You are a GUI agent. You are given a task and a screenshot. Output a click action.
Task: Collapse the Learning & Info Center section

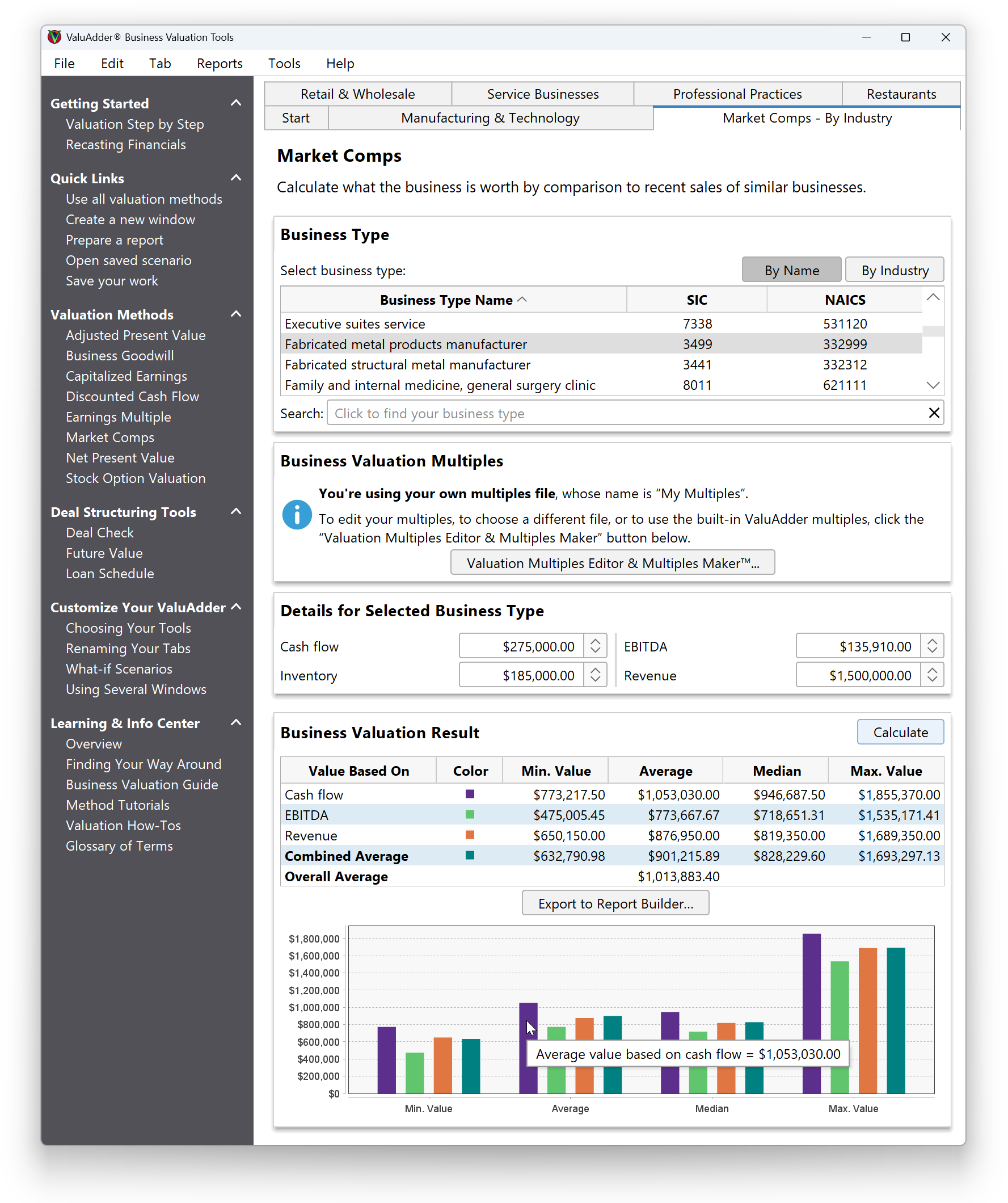[x=237, y=723]
